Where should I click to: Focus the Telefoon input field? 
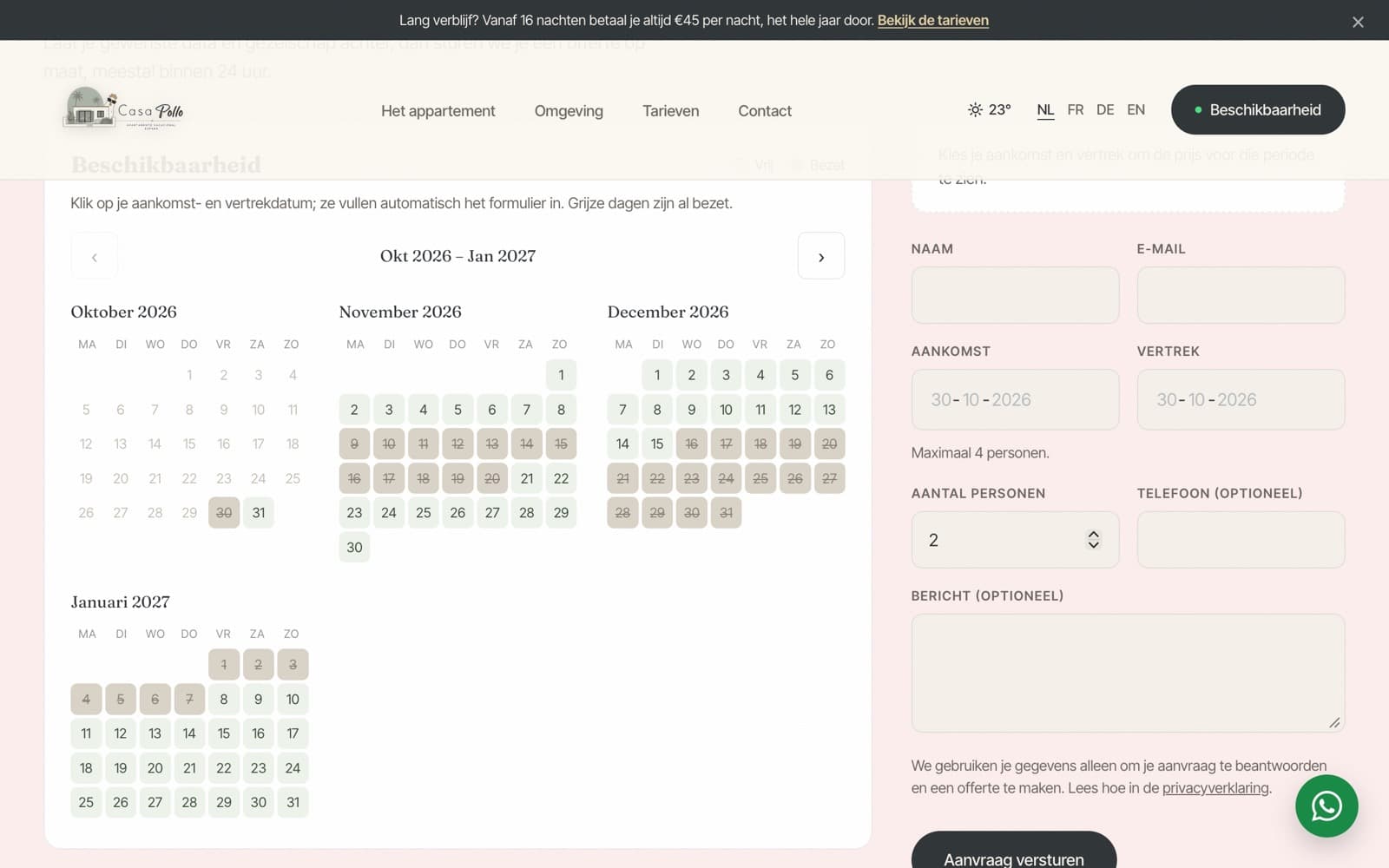click(x=1241, y=540)
